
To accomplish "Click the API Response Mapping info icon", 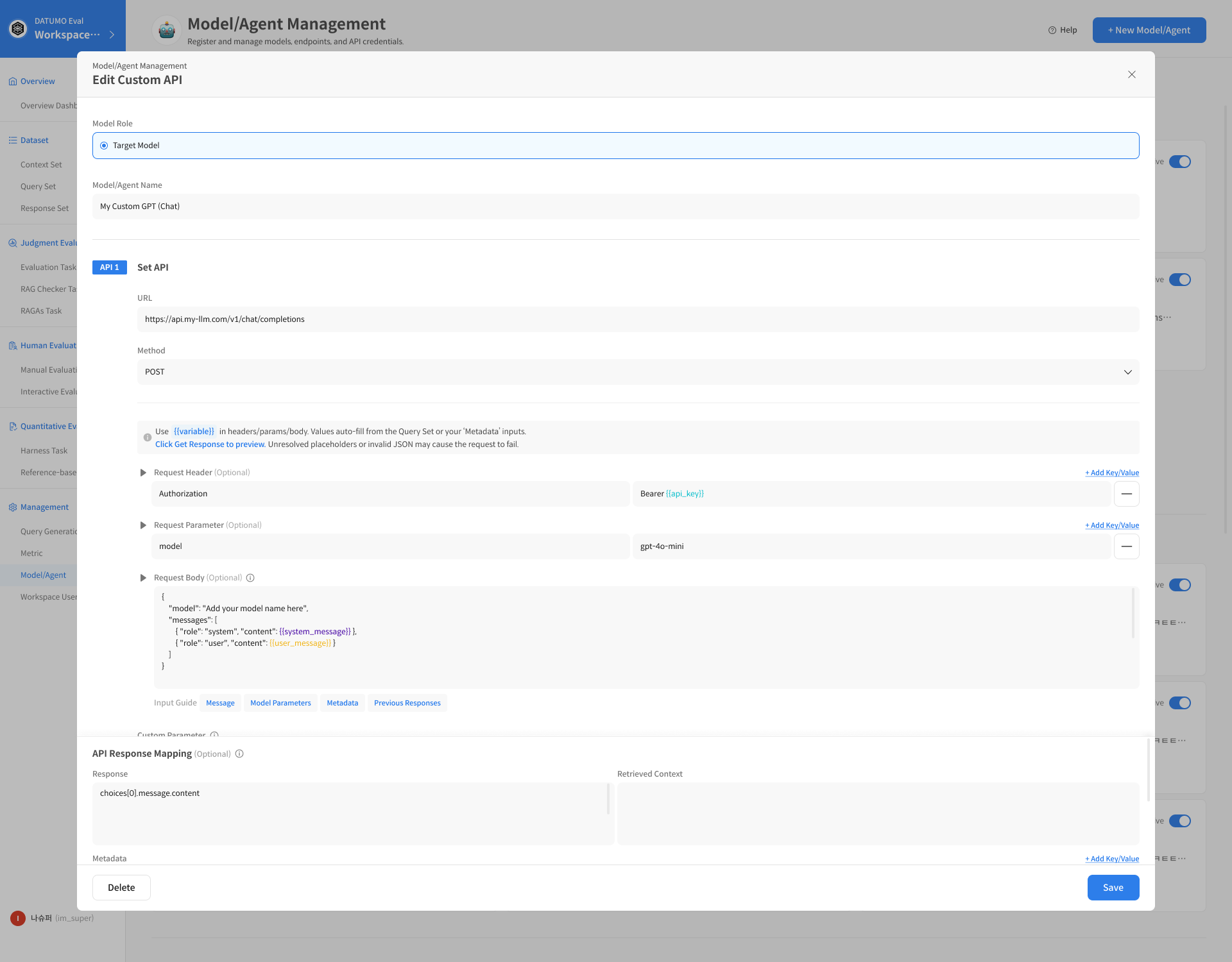I will click(239, 754).
